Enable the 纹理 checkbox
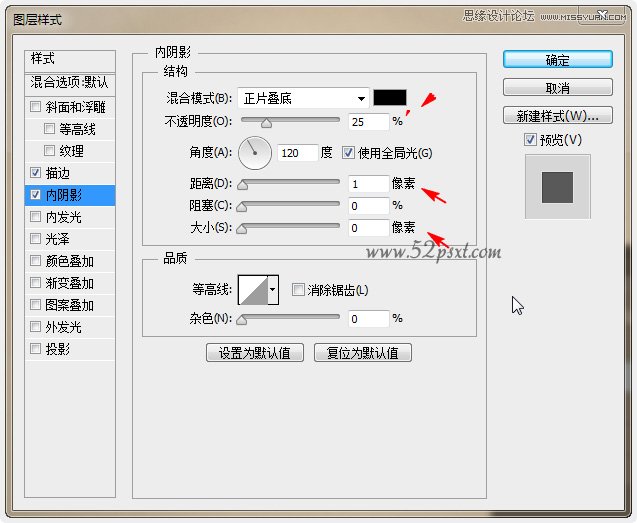 (49, 151)
